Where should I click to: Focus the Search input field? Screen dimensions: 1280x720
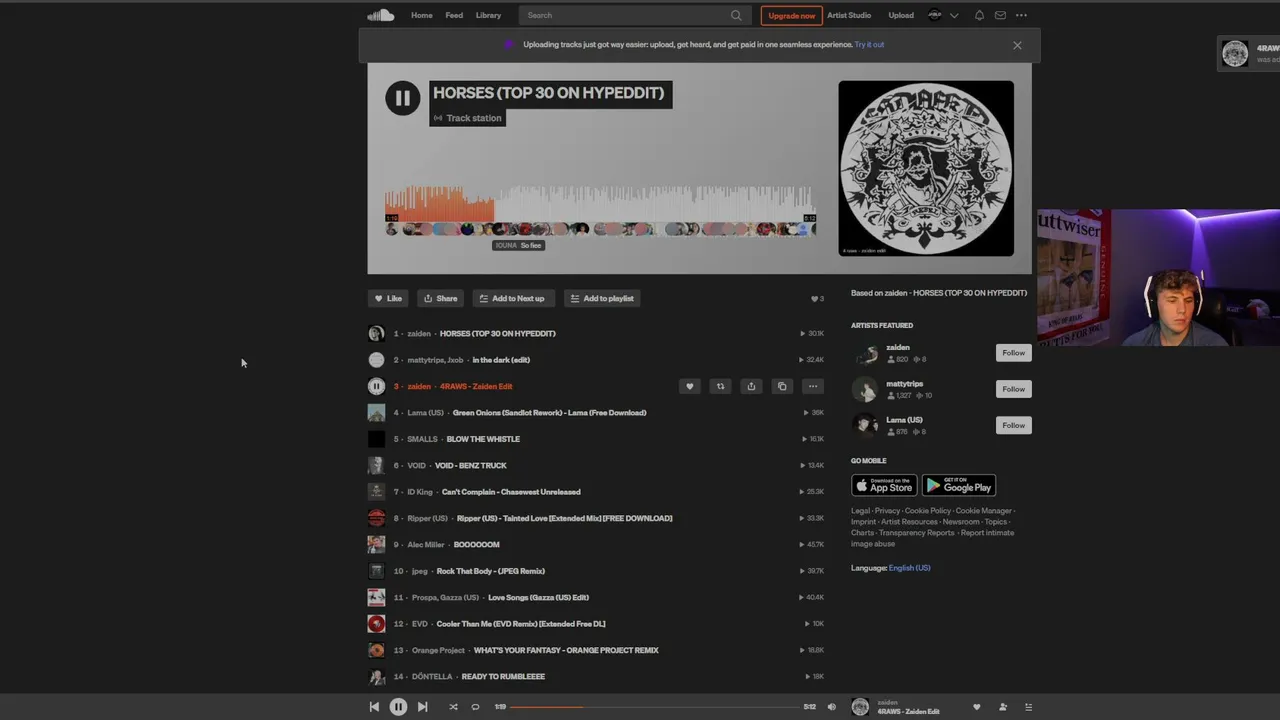coord(633,15)
